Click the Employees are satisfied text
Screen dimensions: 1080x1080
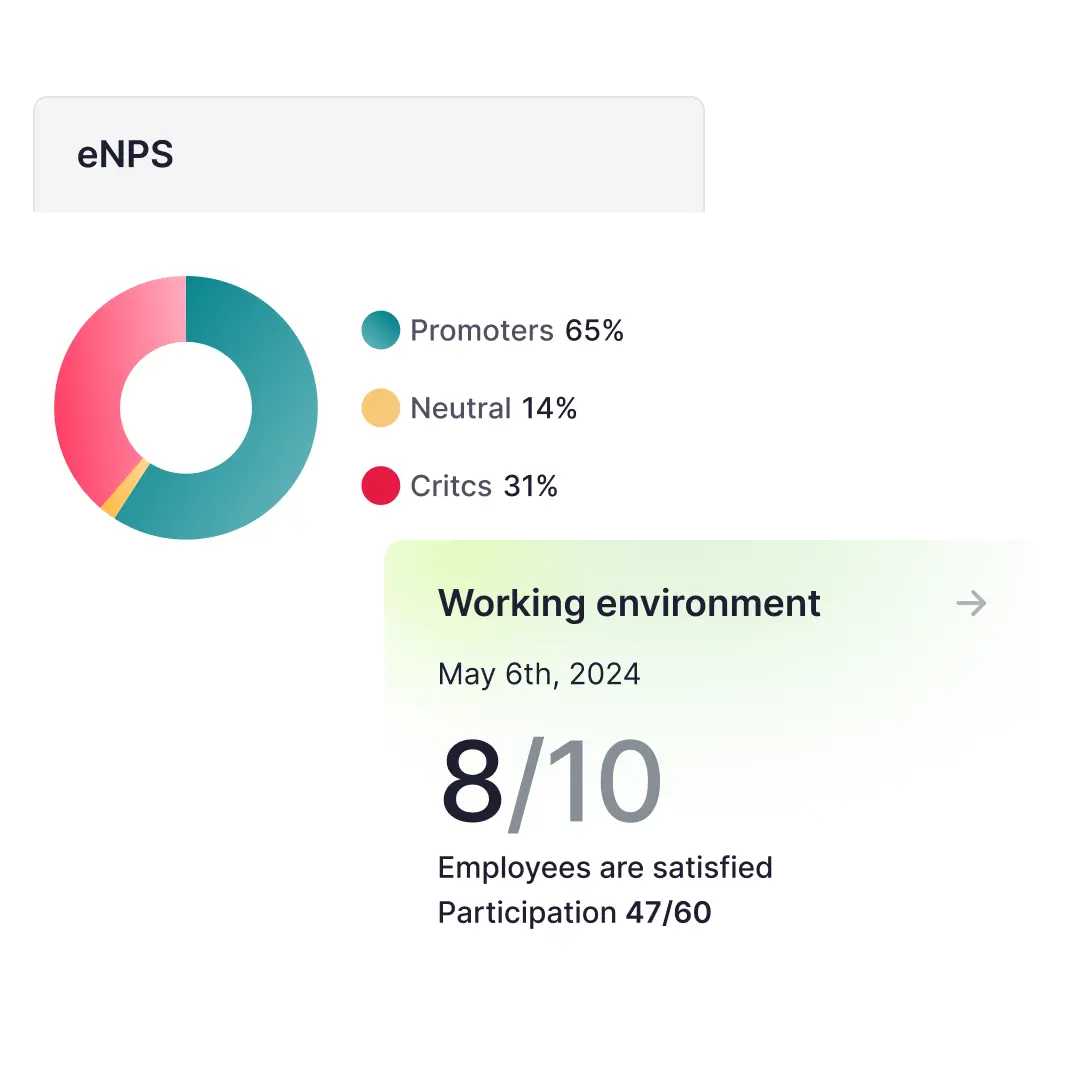(x=605, y=867)
